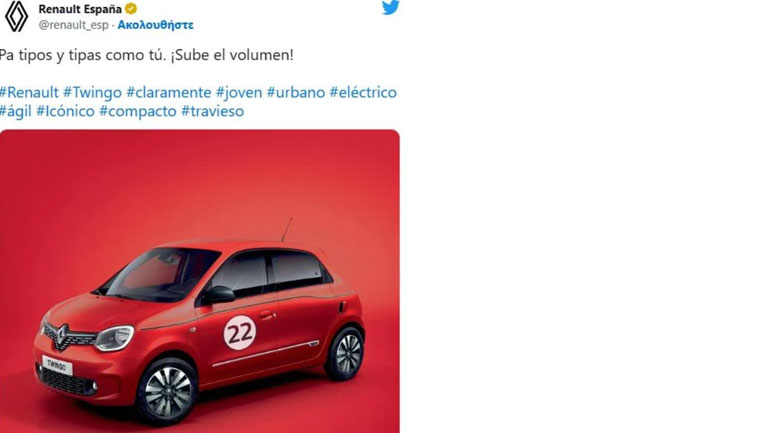
Task: Click the Ακολουθήστε follow button
Action: tap(155, 25)
